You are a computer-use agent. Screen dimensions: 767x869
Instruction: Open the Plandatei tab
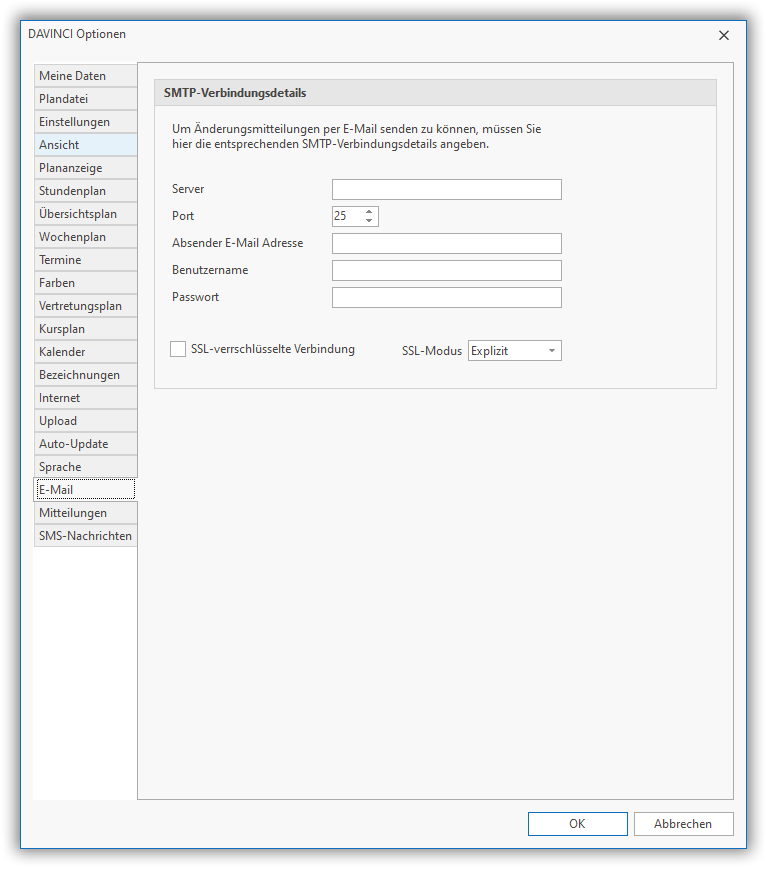pos(85,99)
